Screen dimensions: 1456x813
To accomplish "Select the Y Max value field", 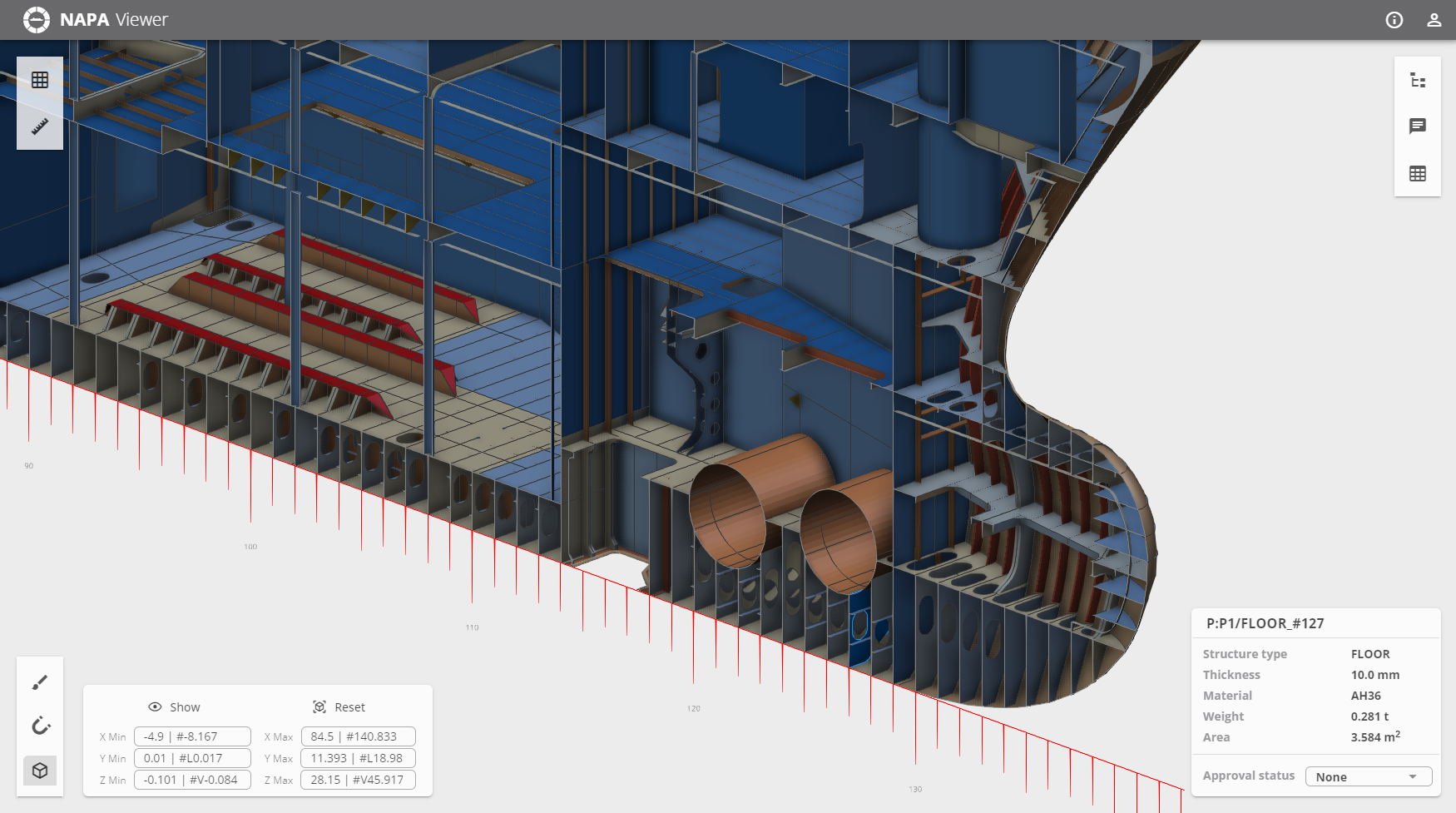I will pos(358,758).
